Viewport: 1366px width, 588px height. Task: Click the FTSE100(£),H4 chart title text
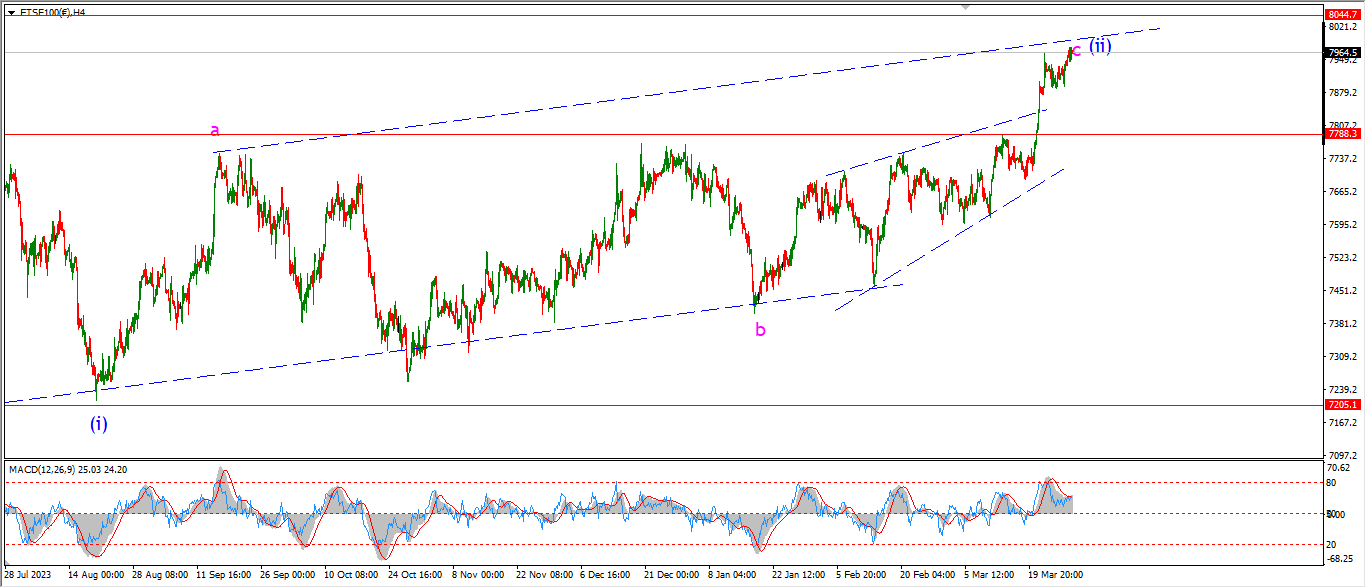coord(52,12)
